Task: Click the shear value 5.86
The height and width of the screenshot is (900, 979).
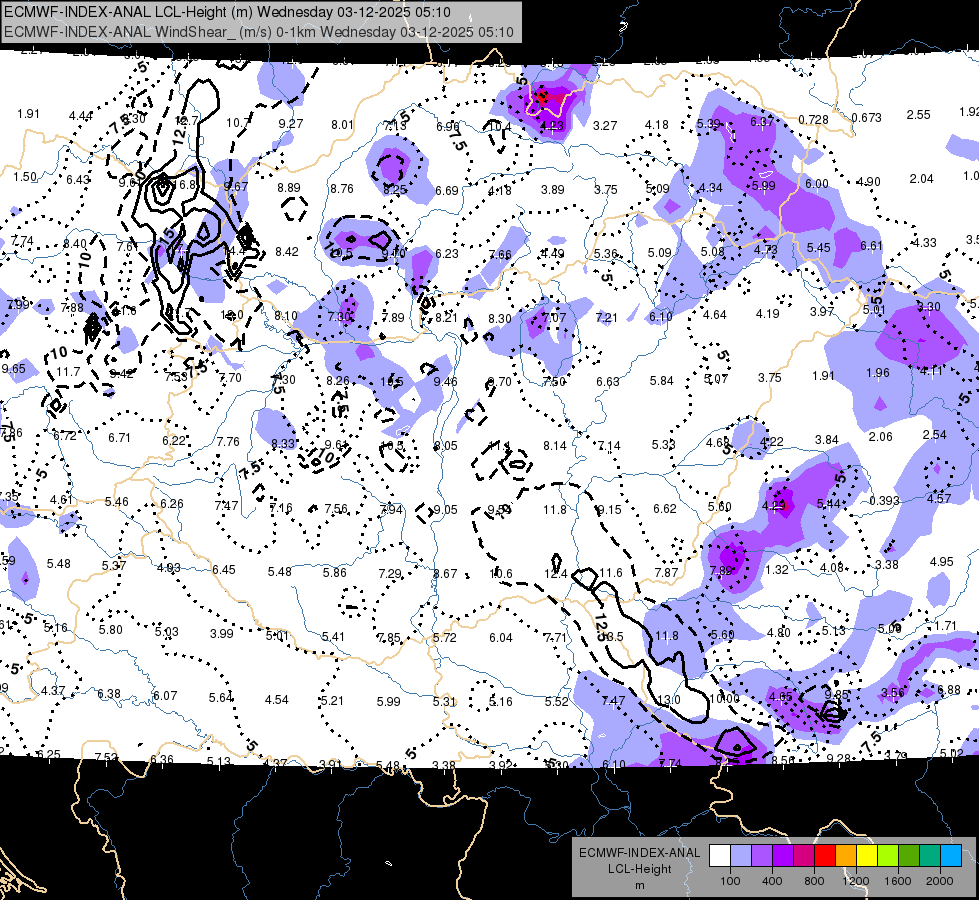Action: pyautogui.click(x=335, y=573)
